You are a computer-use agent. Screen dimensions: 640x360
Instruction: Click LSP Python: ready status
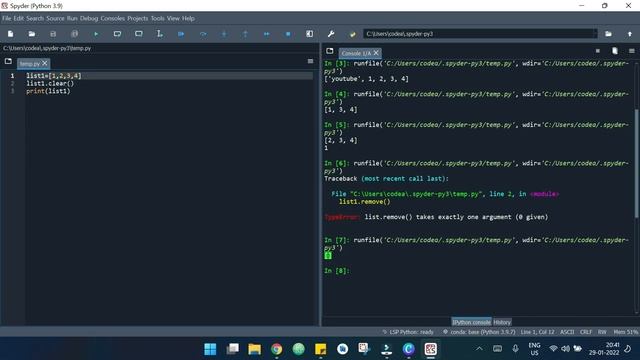point(408,332)
